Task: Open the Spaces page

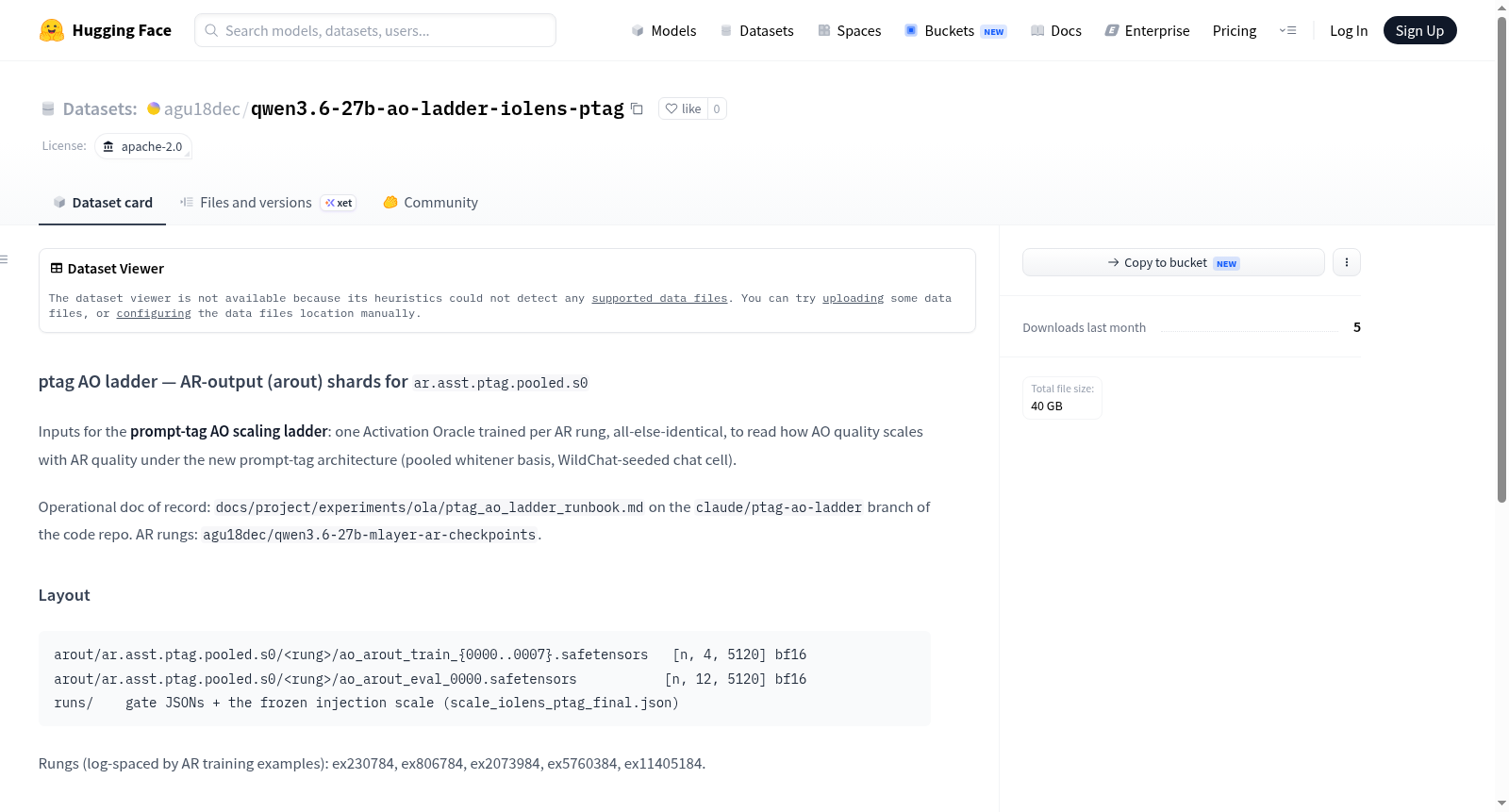Action: pyautogui.click(x=849, y=30)
